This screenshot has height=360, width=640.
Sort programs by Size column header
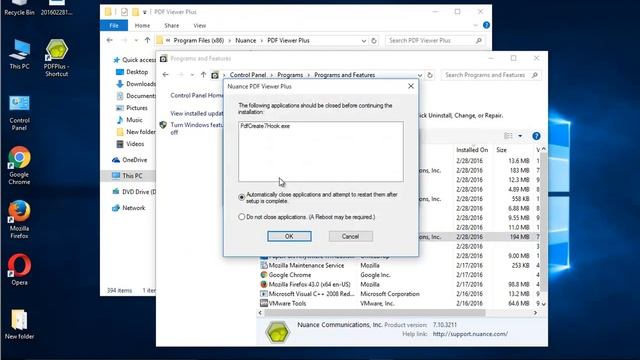(502, 150)
